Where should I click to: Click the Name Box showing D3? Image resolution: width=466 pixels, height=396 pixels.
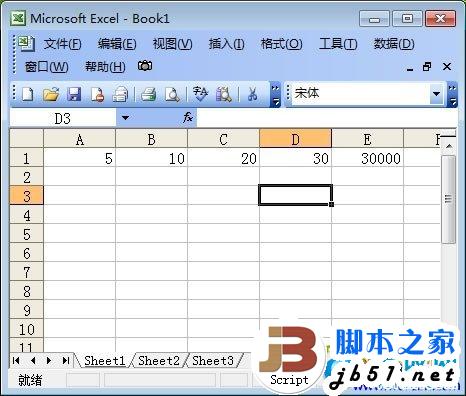63,118
